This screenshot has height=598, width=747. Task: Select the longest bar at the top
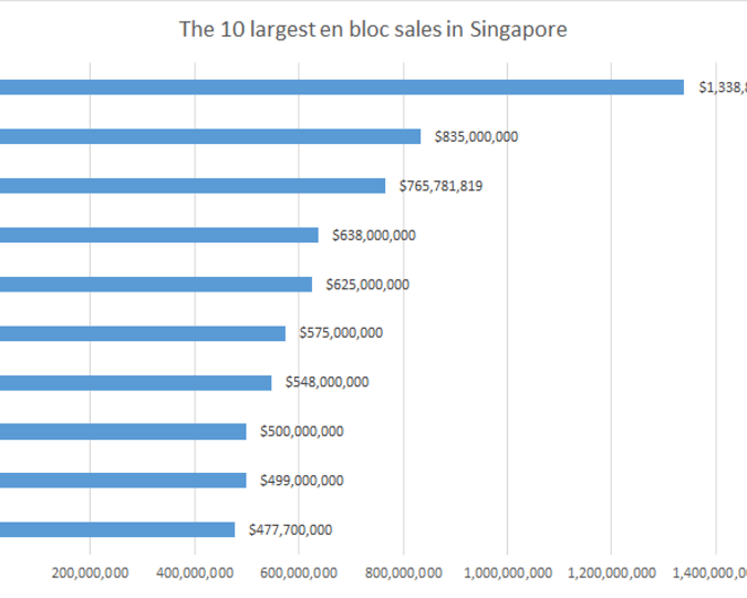coord(342,87)
